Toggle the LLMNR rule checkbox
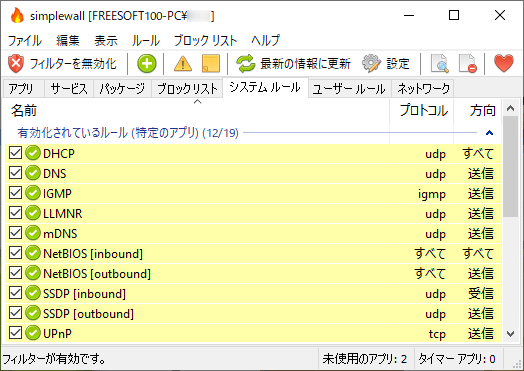Screen dimensions: 524x371 coord(15,213)
